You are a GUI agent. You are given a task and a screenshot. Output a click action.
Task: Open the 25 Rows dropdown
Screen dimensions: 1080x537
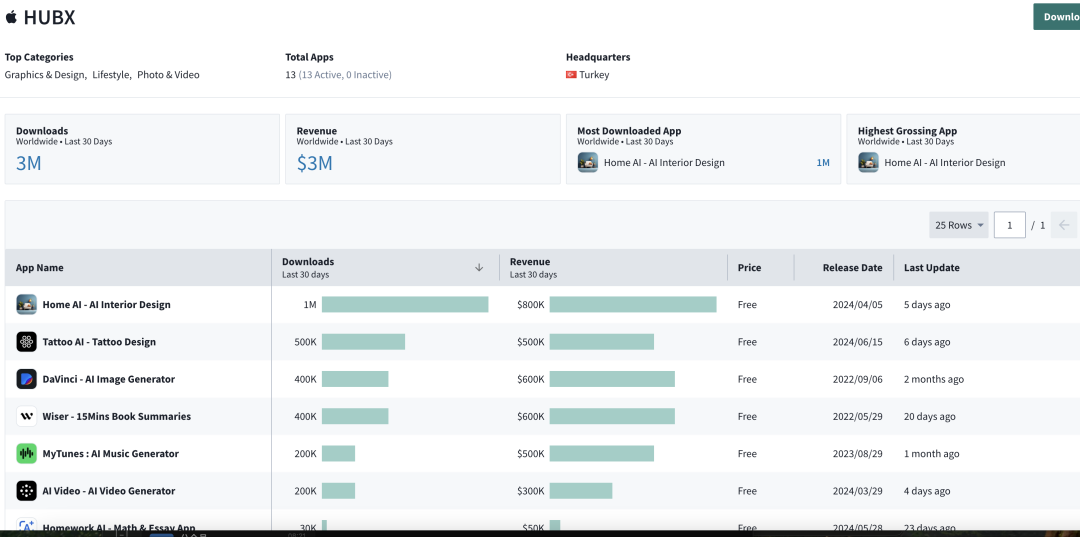[959, 225]
